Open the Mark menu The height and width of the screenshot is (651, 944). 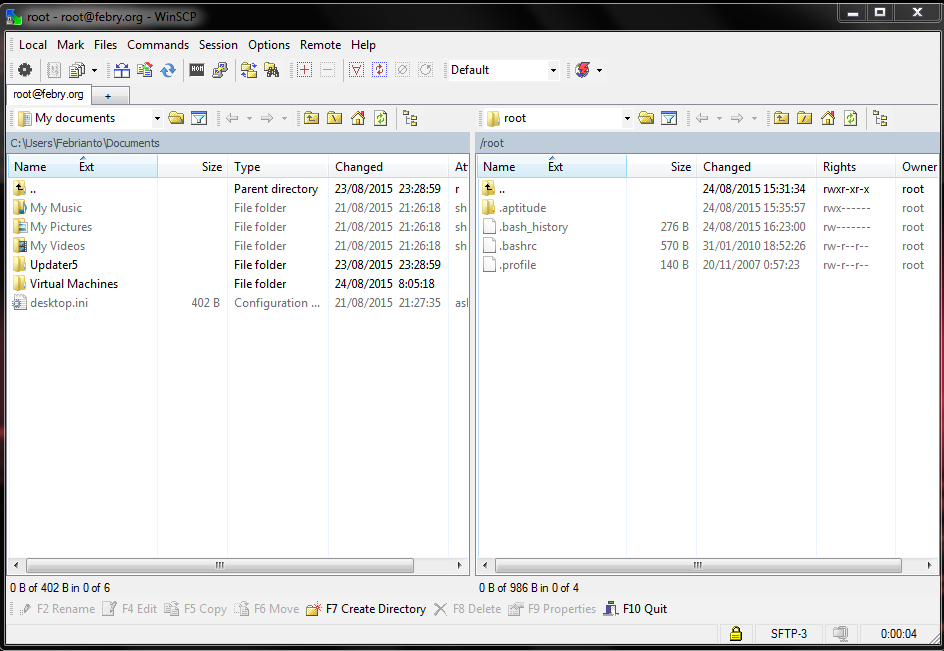tap(70, 45)
